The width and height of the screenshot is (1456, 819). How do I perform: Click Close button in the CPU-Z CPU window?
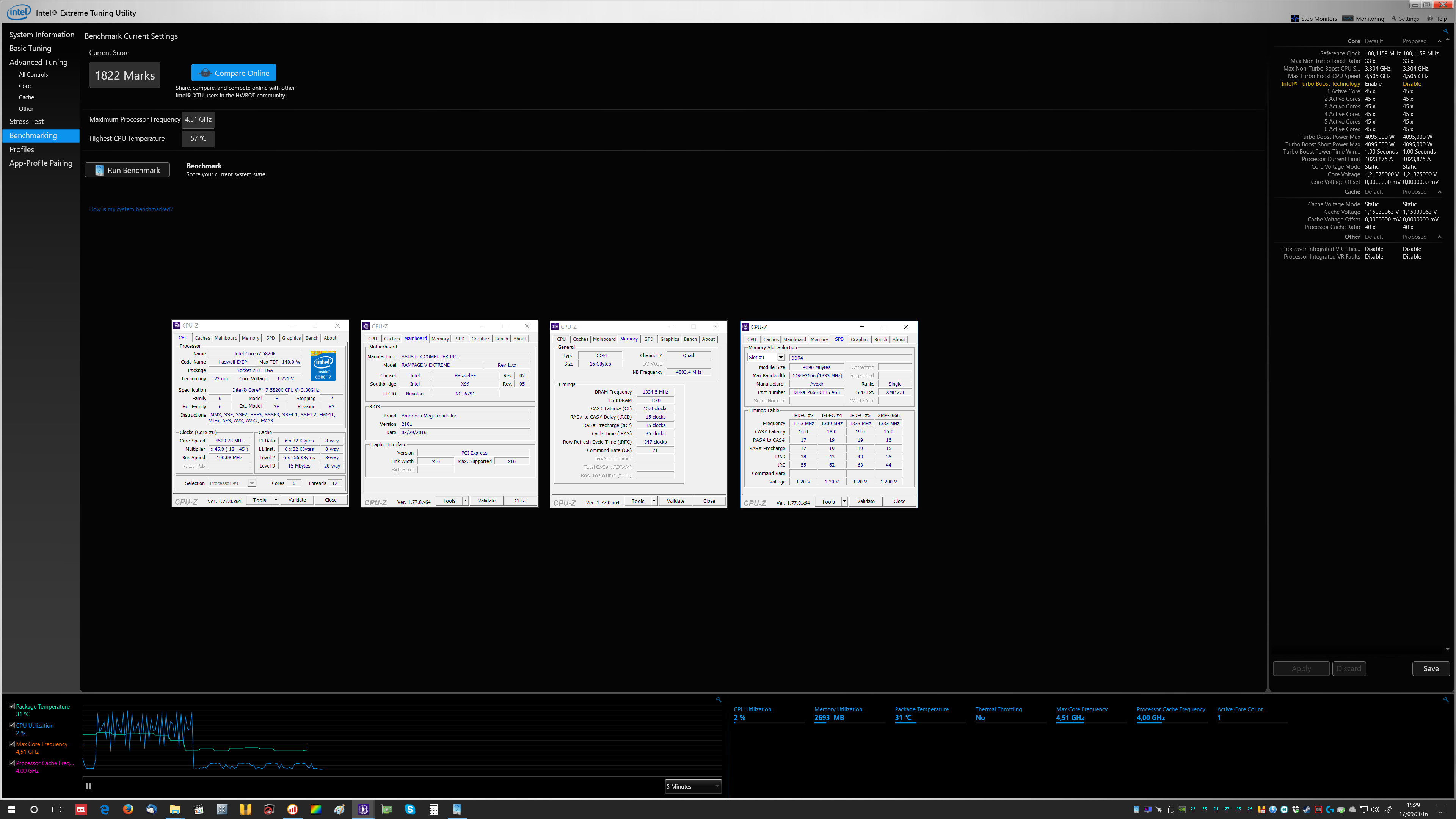pyautogui.click(x=331, y=500)
